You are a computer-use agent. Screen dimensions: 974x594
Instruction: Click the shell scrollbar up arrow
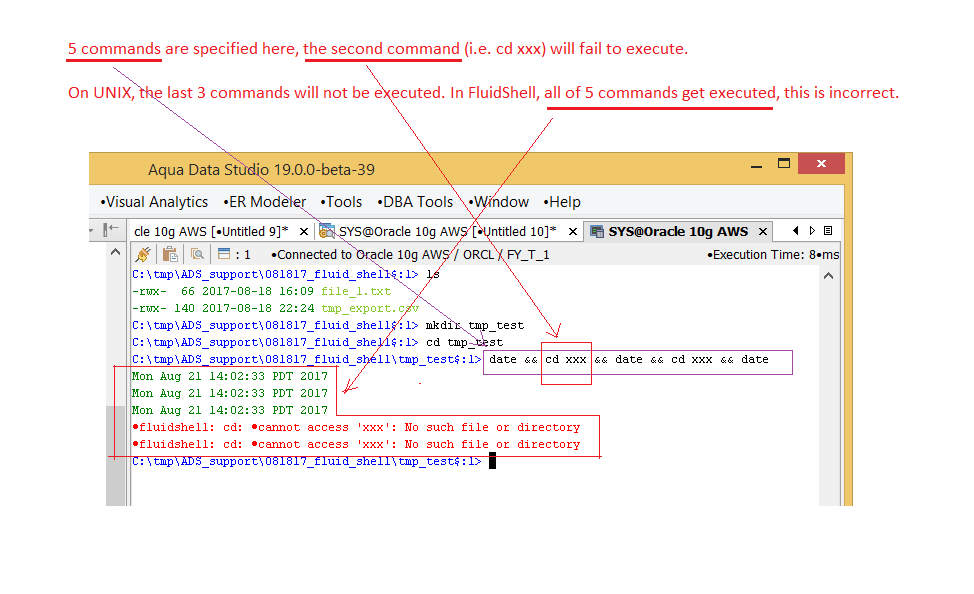click(829, 276)
